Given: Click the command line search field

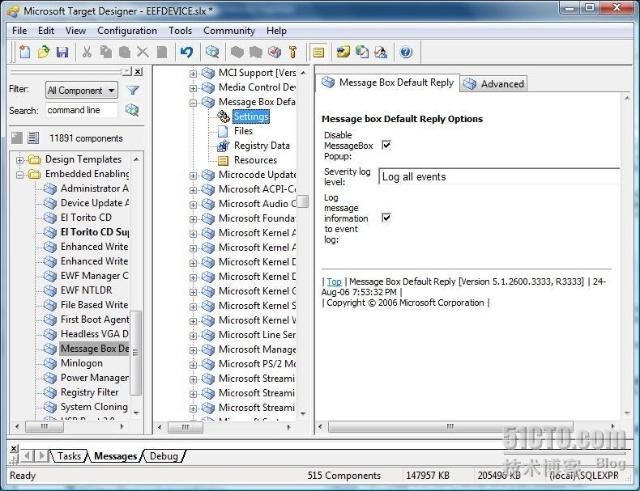Looking at the screenshot, I should coord(81,110).
